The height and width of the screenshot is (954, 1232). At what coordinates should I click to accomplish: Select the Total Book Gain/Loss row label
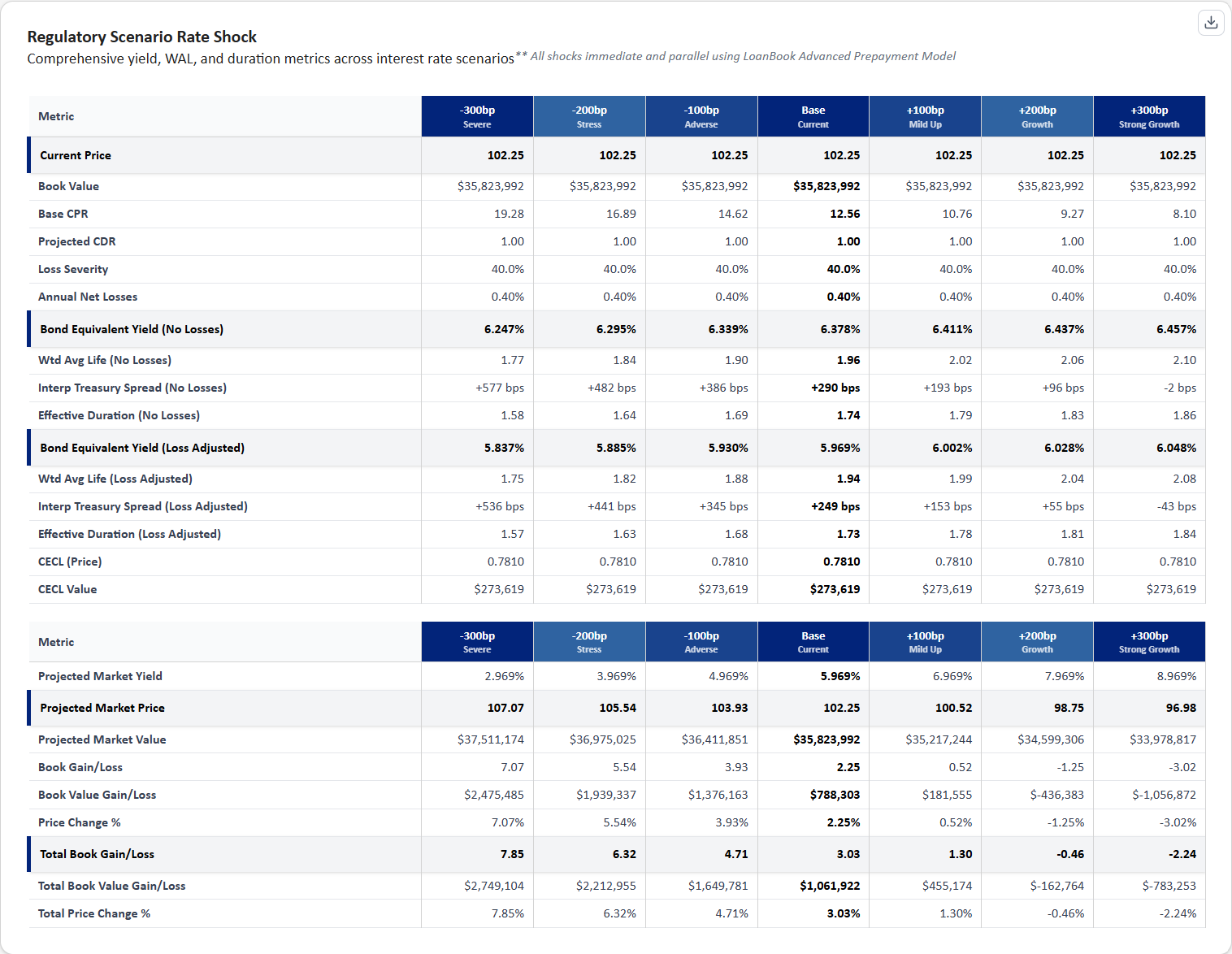coord(97,854)
